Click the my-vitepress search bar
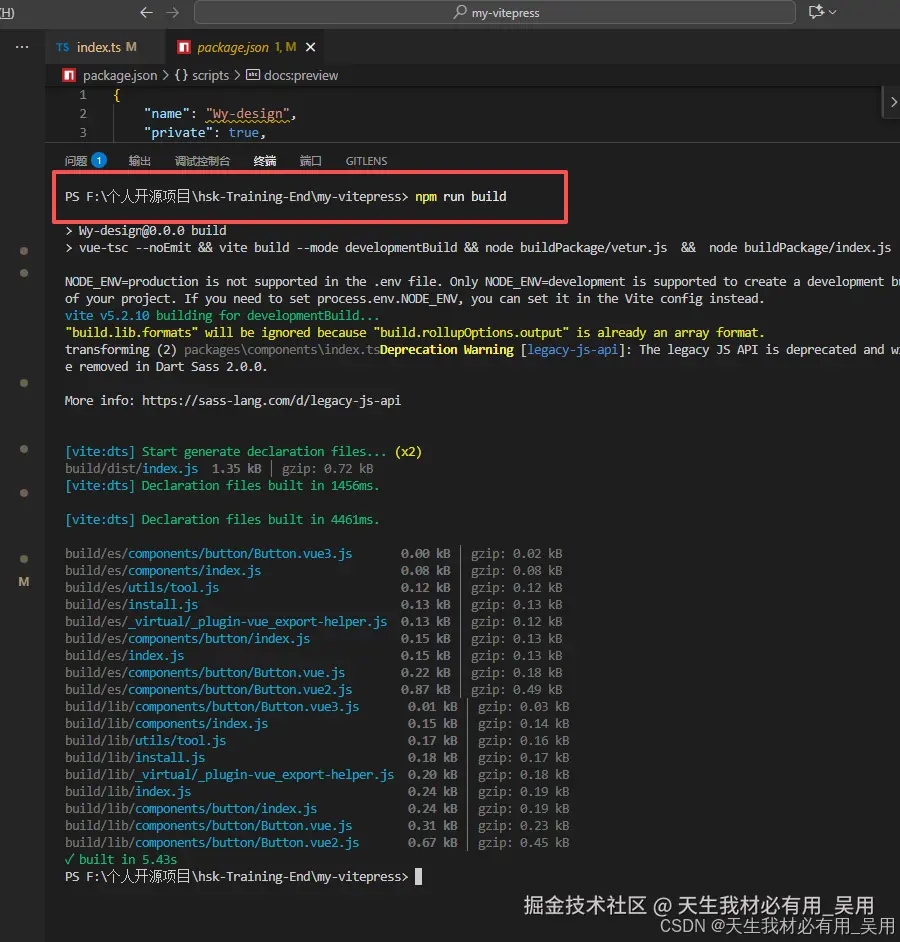This screenshot has width=900, height=942. point(495,13)
